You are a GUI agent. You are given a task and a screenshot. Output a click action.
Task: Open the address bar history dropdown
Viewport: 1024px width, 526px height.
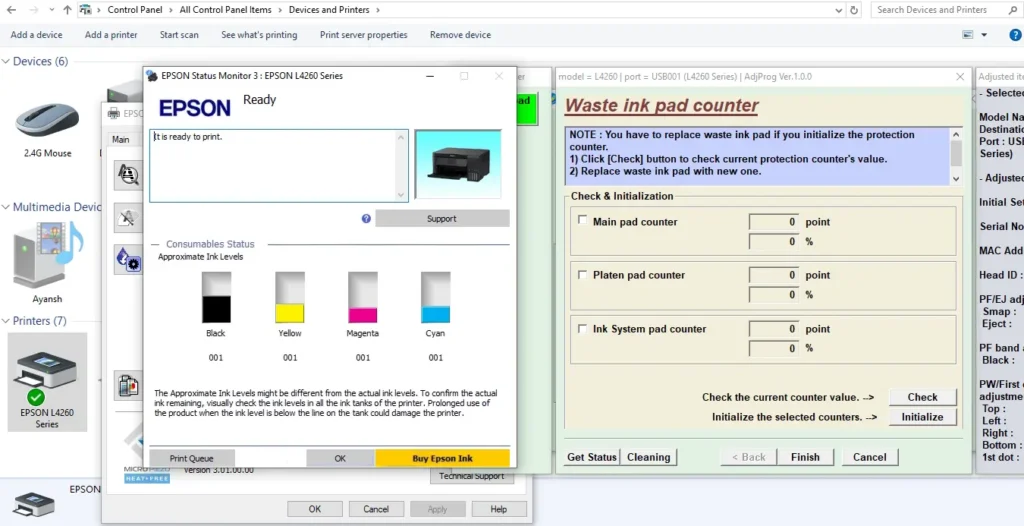(839, 10)
